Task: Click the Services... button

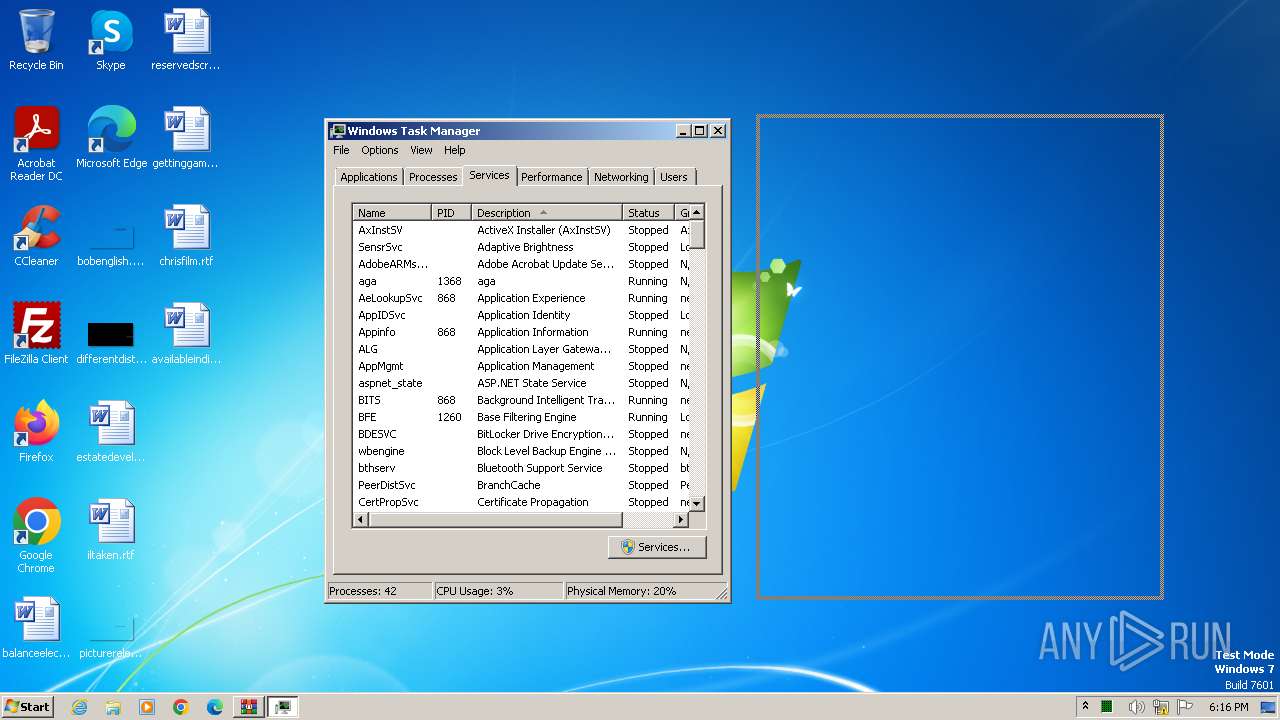Action: 657,547
